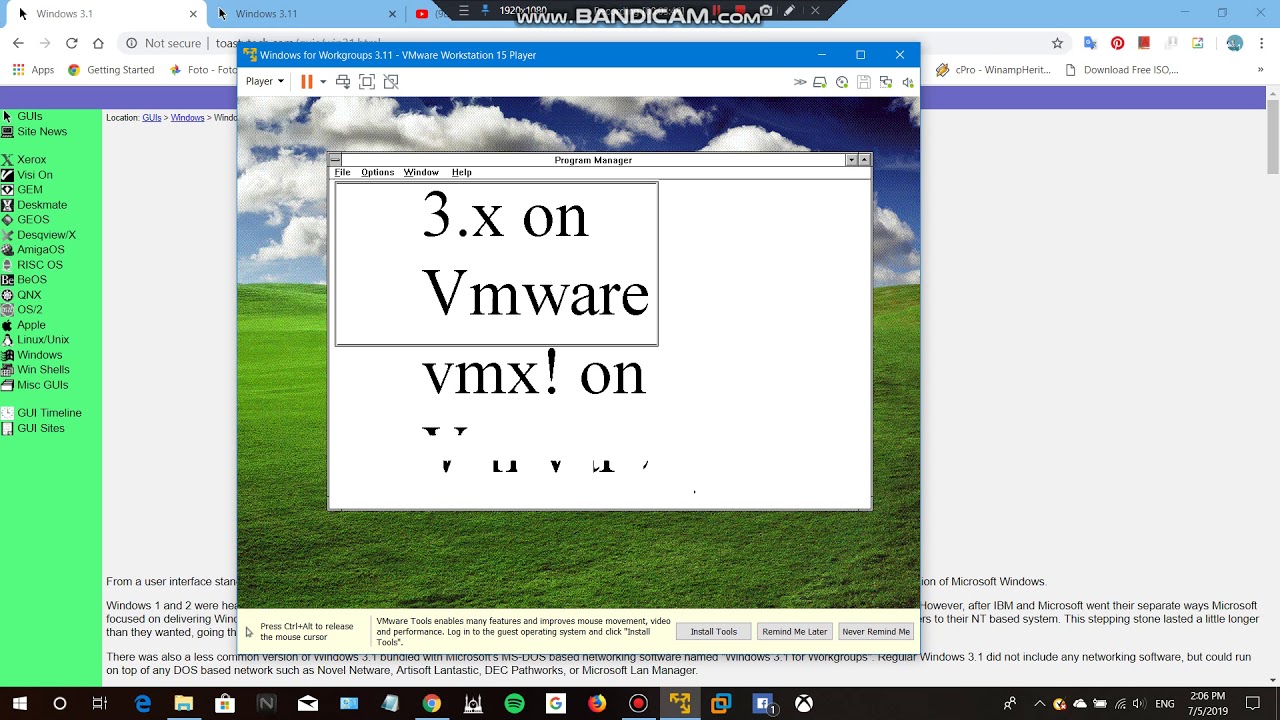
Task: Click Install Tools button
Action: tap(713, 631)
